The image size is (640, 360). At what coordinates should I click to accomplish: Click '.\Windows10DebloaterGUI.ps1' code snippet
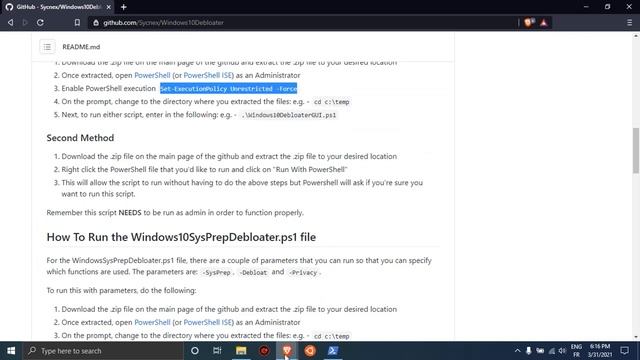(289, 115)
